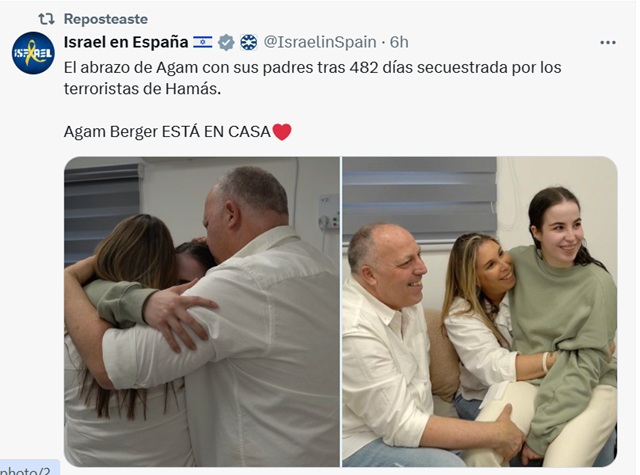Click the red heart emoji in the post
640x475 pixels.
(x=282, y=132)
